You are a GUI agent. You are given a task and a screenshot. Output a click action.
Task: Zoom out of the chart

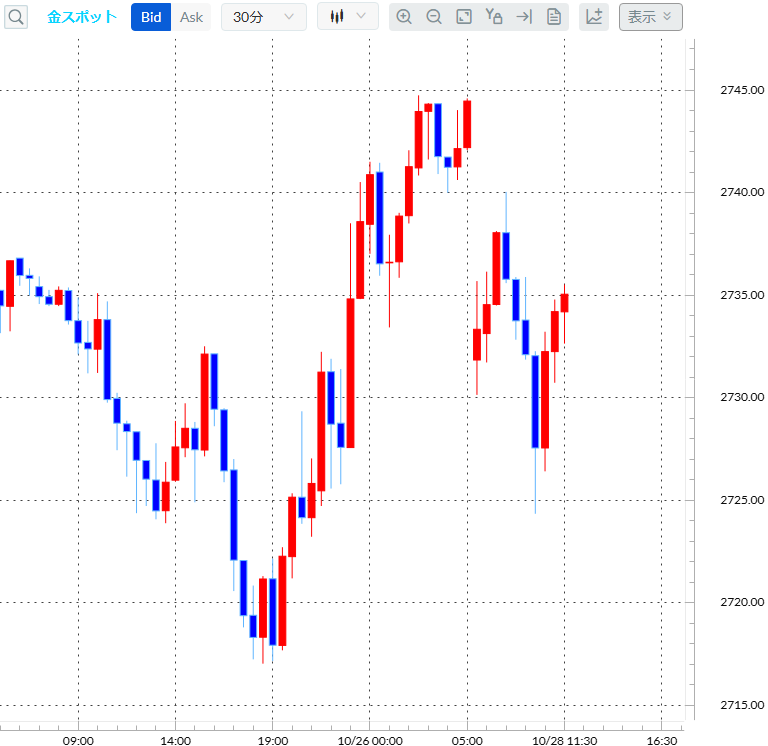(434, 17)
